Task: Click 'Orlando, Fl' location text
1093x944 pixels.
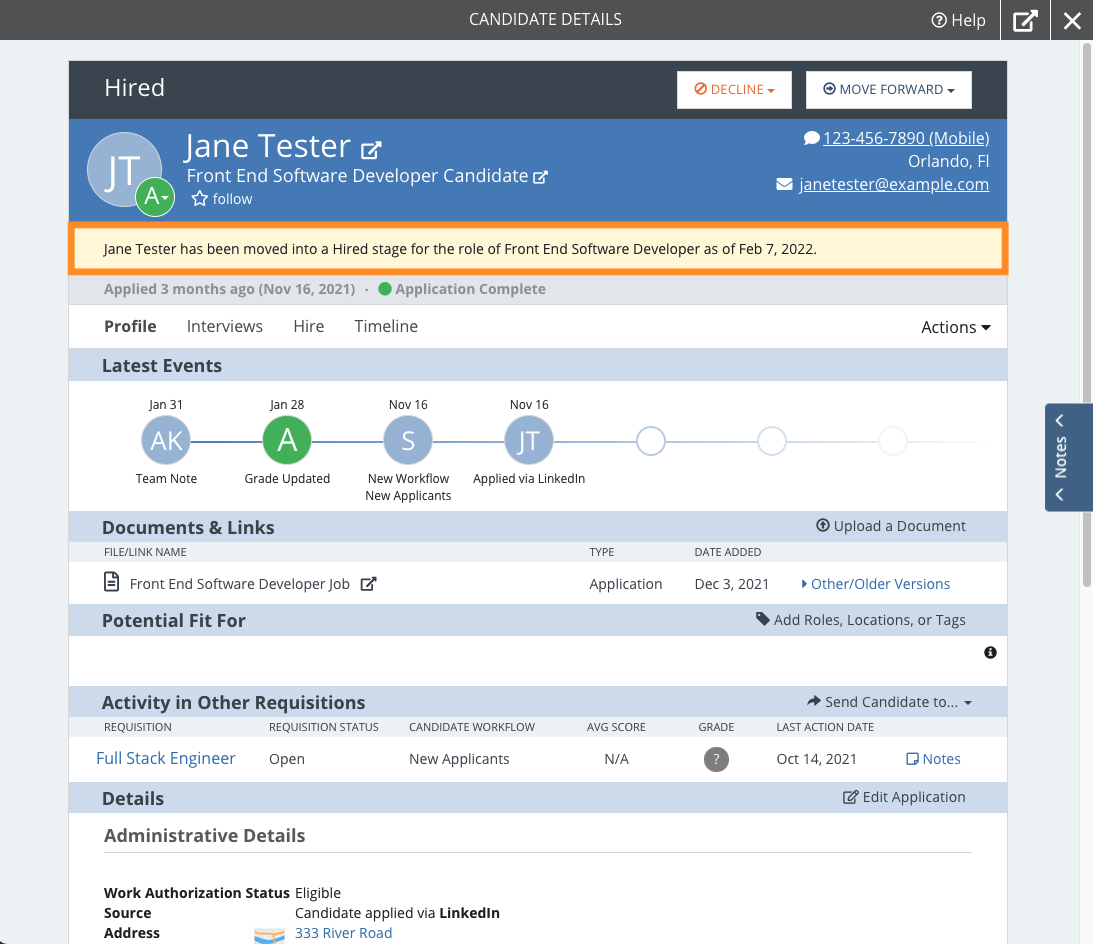Action: [948, 161]
